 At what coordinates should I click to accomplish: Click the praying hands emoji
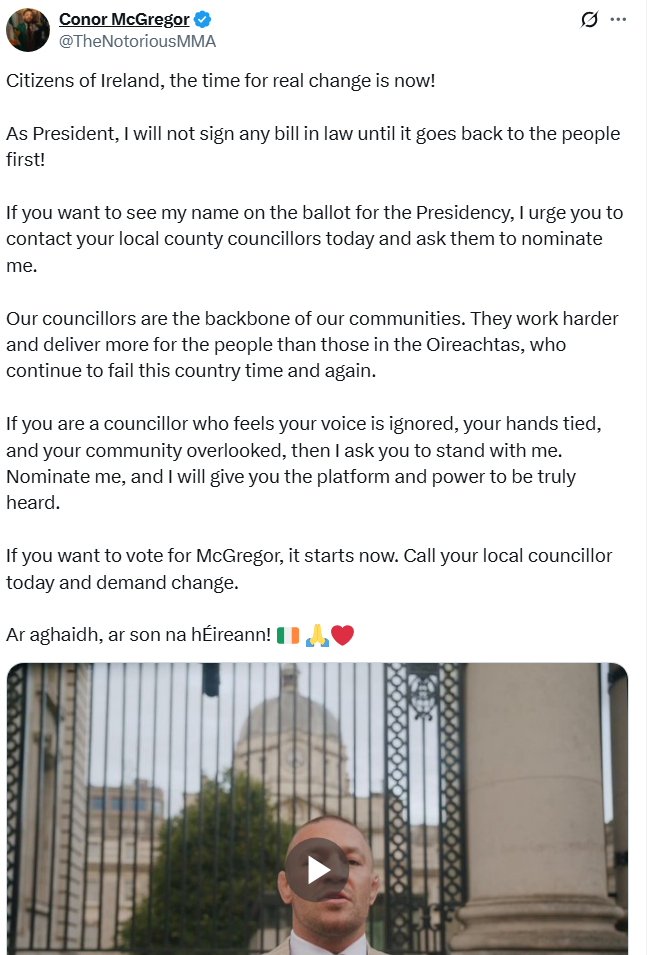pyautogui.click(x=317, y=635)
